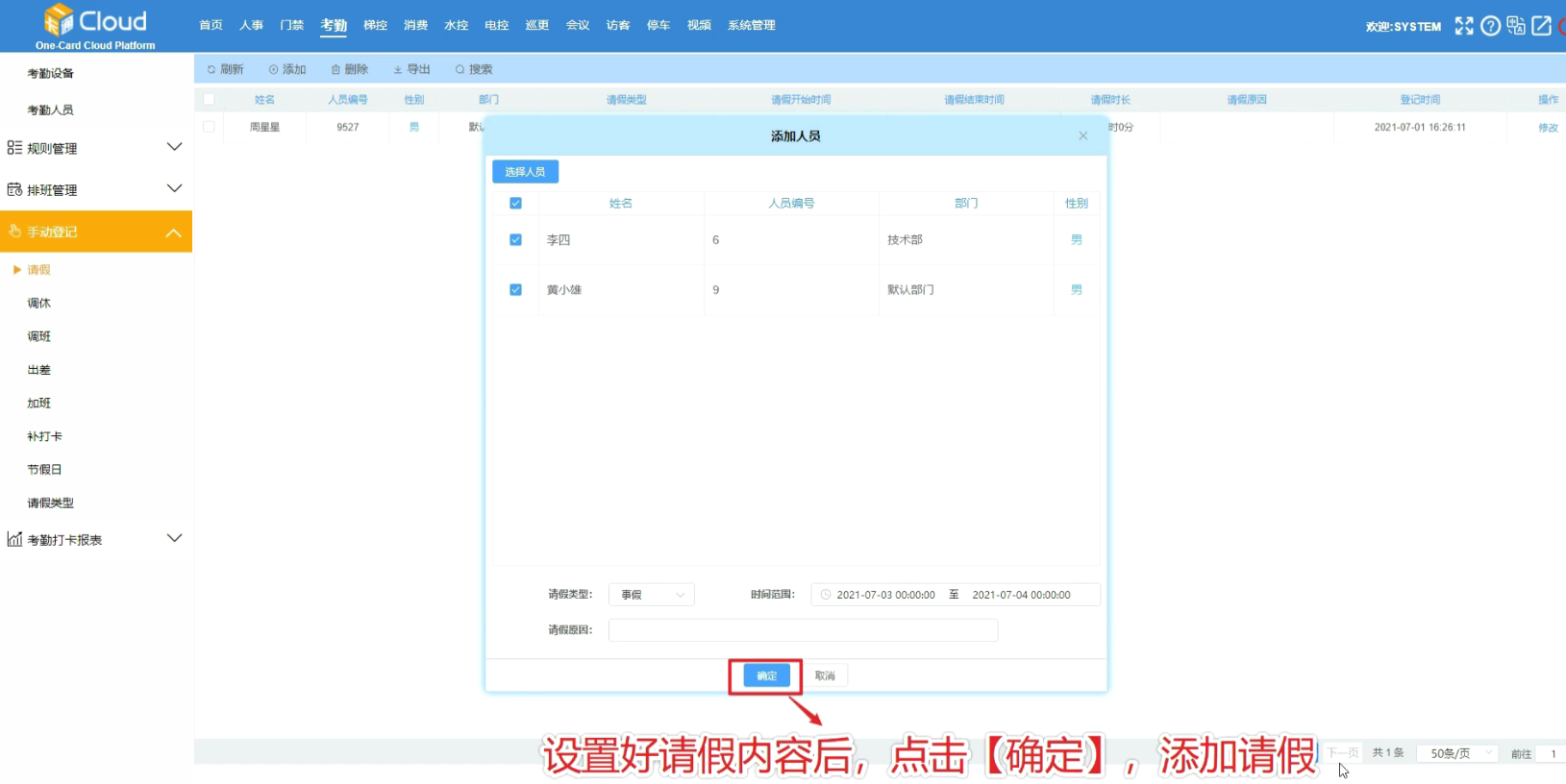Close the 添加人员 dialog with X
This screenshot has width=1566, height=784.
(x=1083, y=136)
